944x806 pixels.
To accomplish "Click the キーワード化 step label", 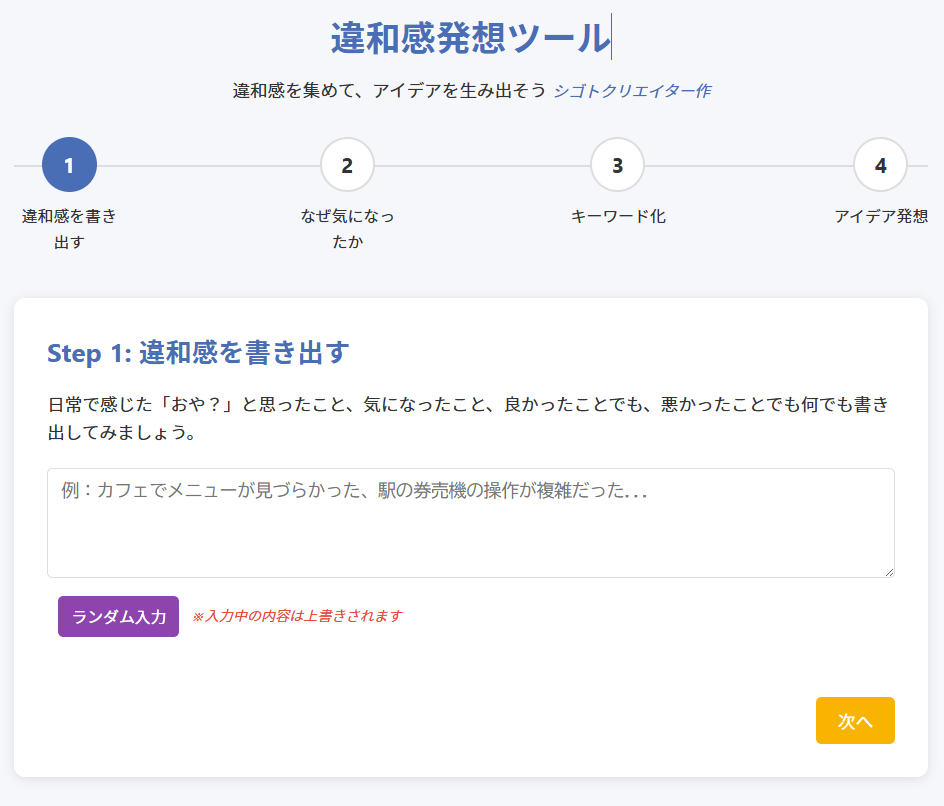I will tap(617, 216).
